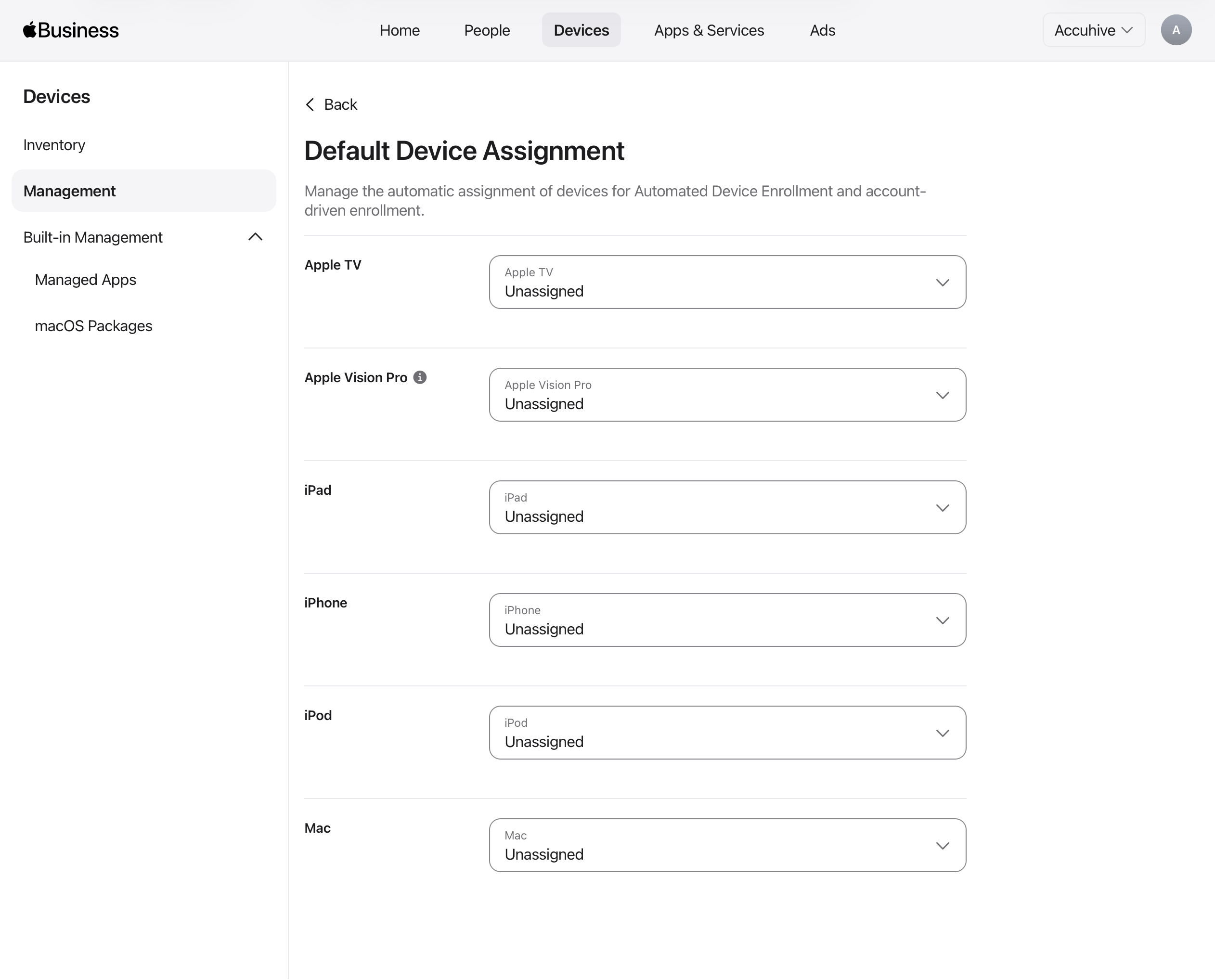Open the Accuhive organization dropdown
The width and height of the screenshot is (1215, 980).
pos(1094,30)
